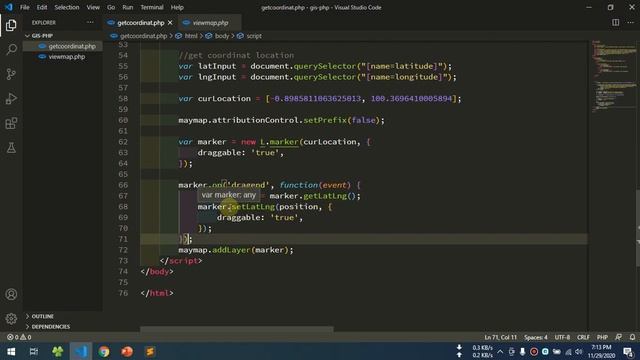Click getcoordinat.php in the breadcrumb
640x360 pixels.
(x=143, y=36)
